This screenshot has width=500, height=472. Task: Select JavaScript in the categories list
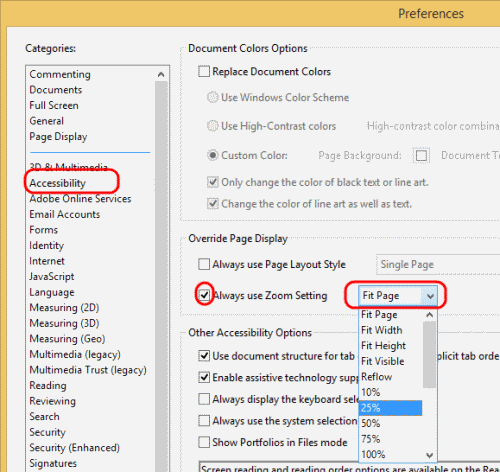point(52,277)
